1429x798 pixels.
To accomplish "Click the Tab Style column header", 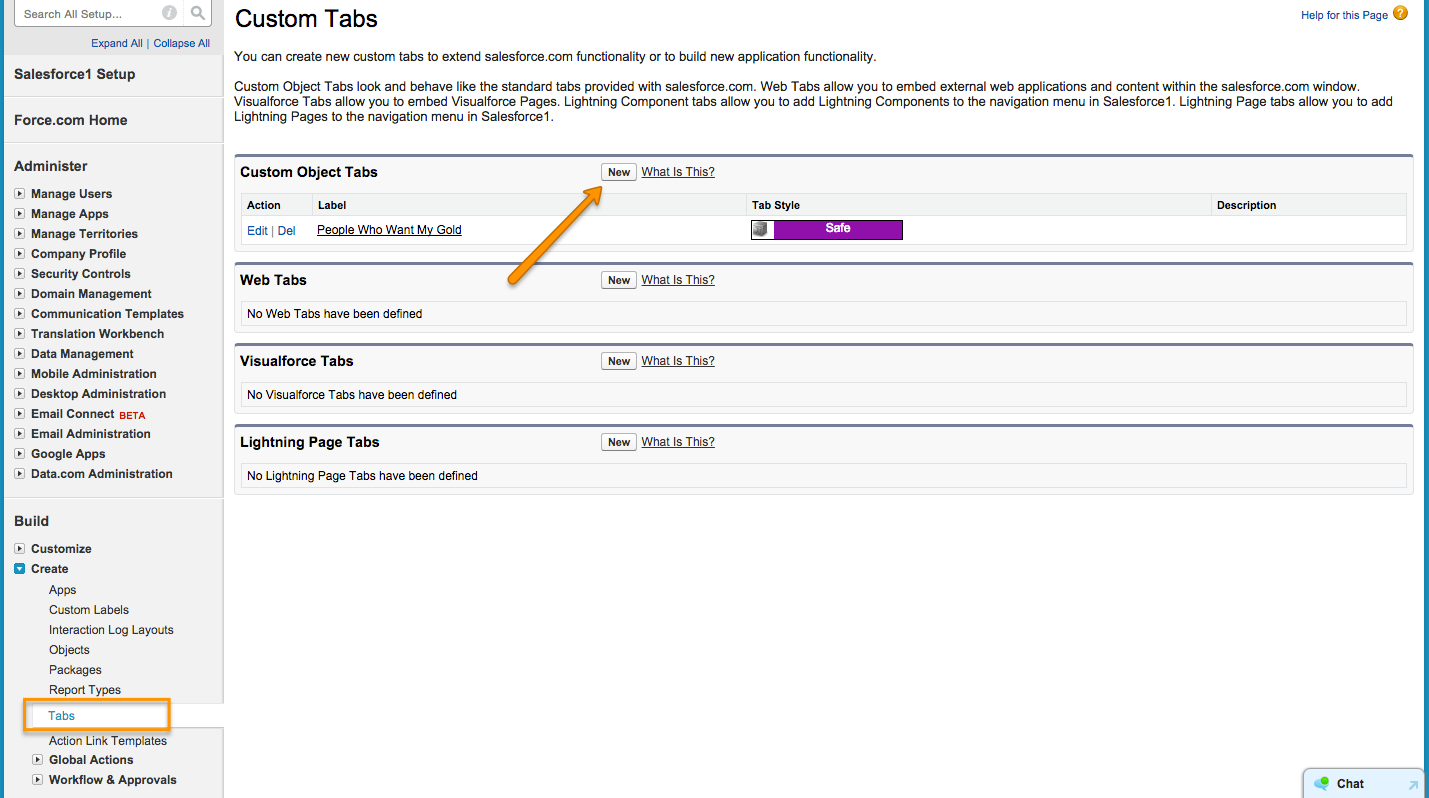I will tap(776, 205).
